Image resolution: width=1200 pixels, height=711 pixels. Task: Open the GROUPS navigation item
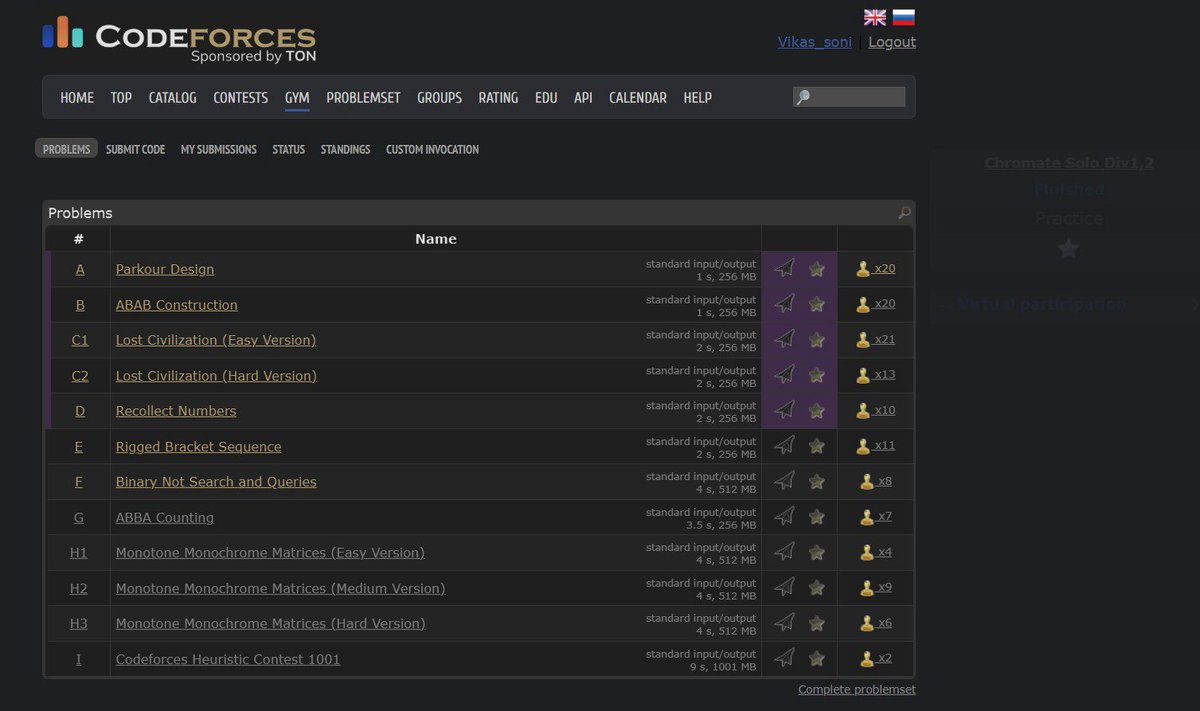click(440, 97)
